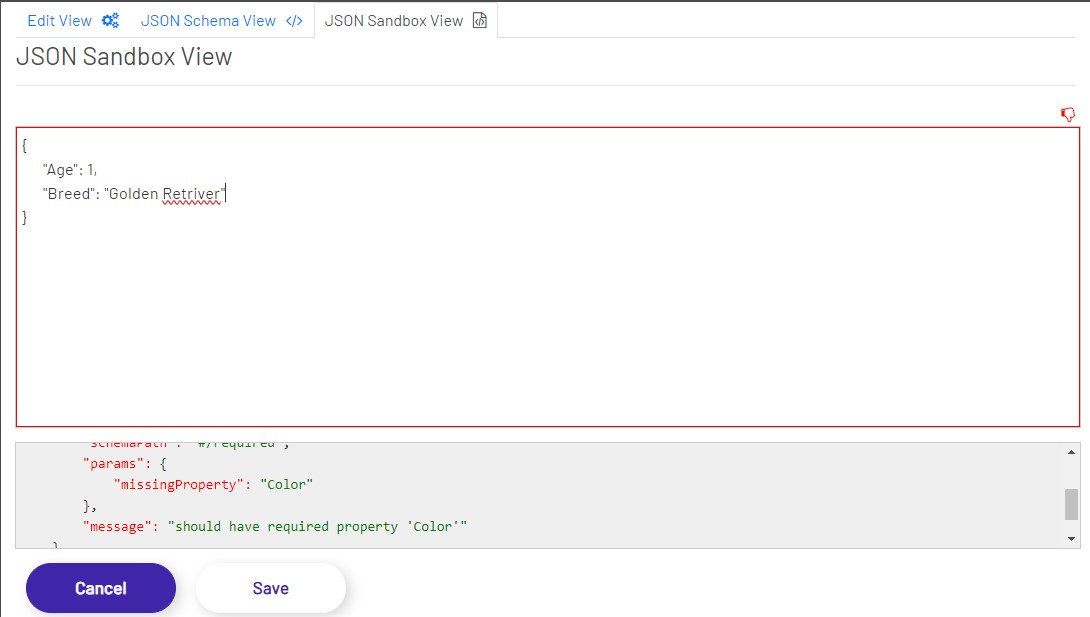Click the misspelled word "Retriver" in editor
Image resolution: width=1090 pixels, height=617 pixels.
click(191, 194)
